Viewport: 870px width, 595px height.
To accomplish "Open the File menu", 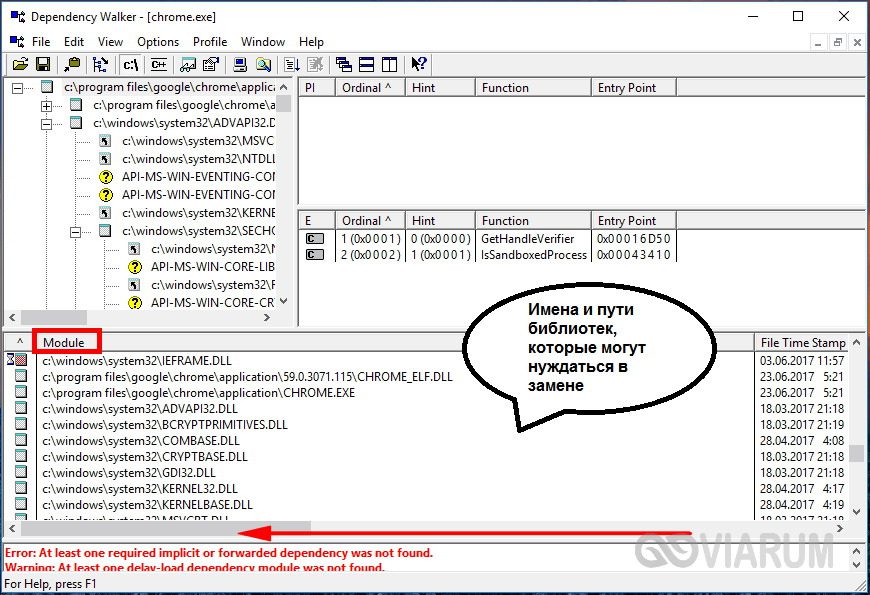I will (x=41, y=42).
